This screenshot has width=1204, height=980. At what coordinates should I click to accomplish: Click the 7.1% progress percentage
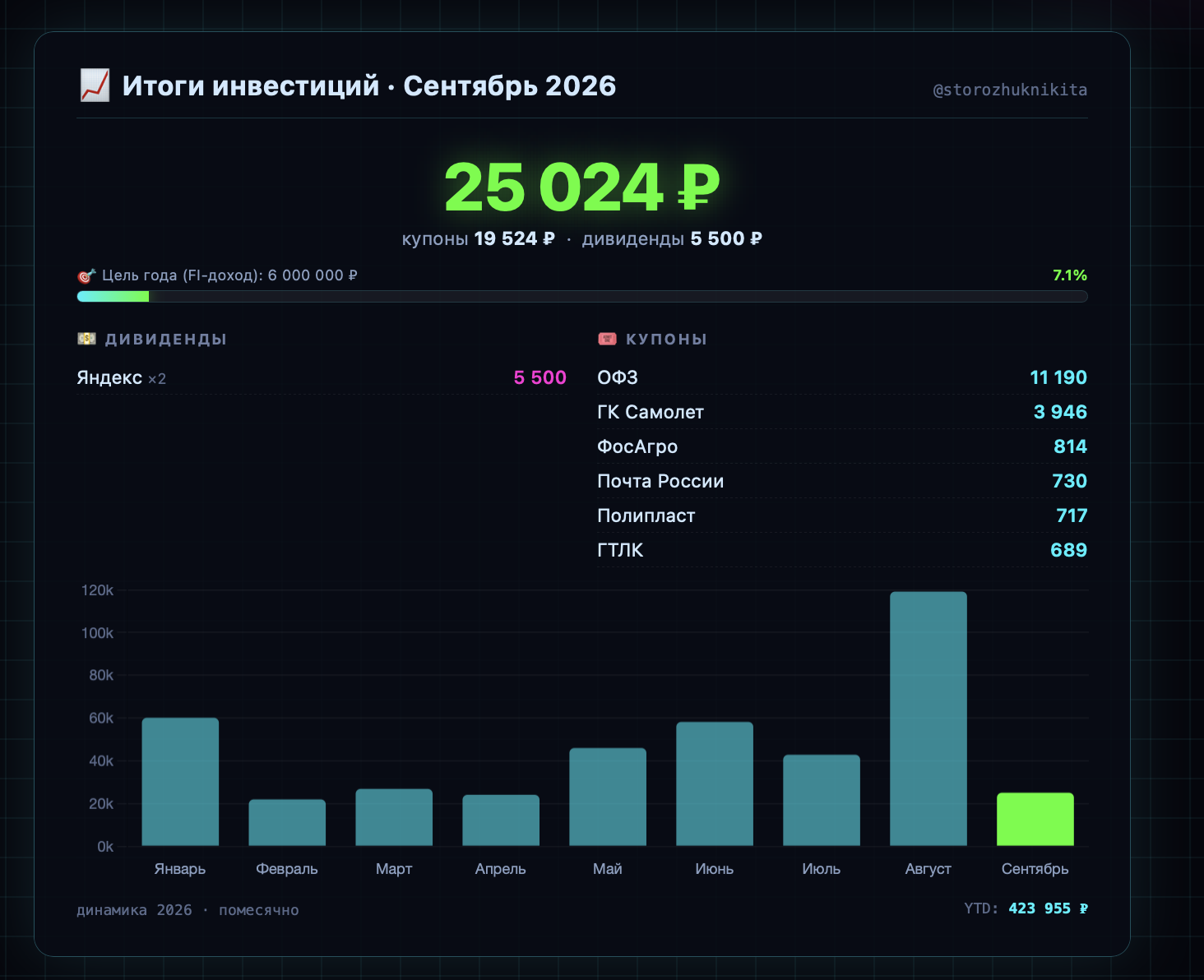pyautogui.click(x=1070, y=275)
